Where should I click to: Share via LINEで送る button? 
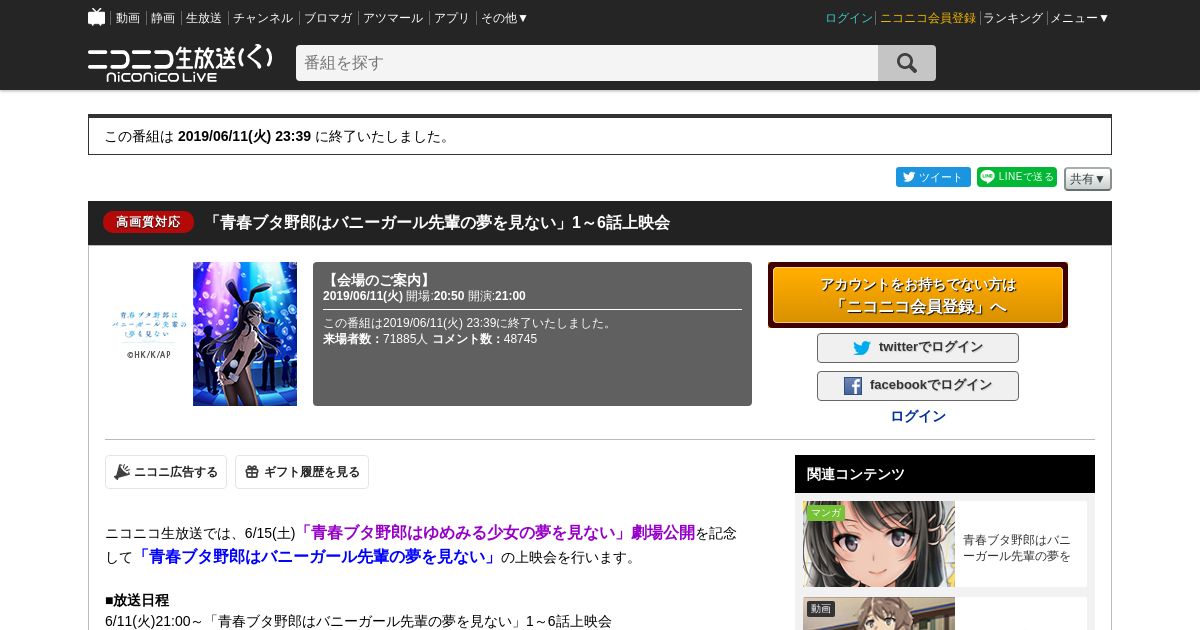[1017, 177]
